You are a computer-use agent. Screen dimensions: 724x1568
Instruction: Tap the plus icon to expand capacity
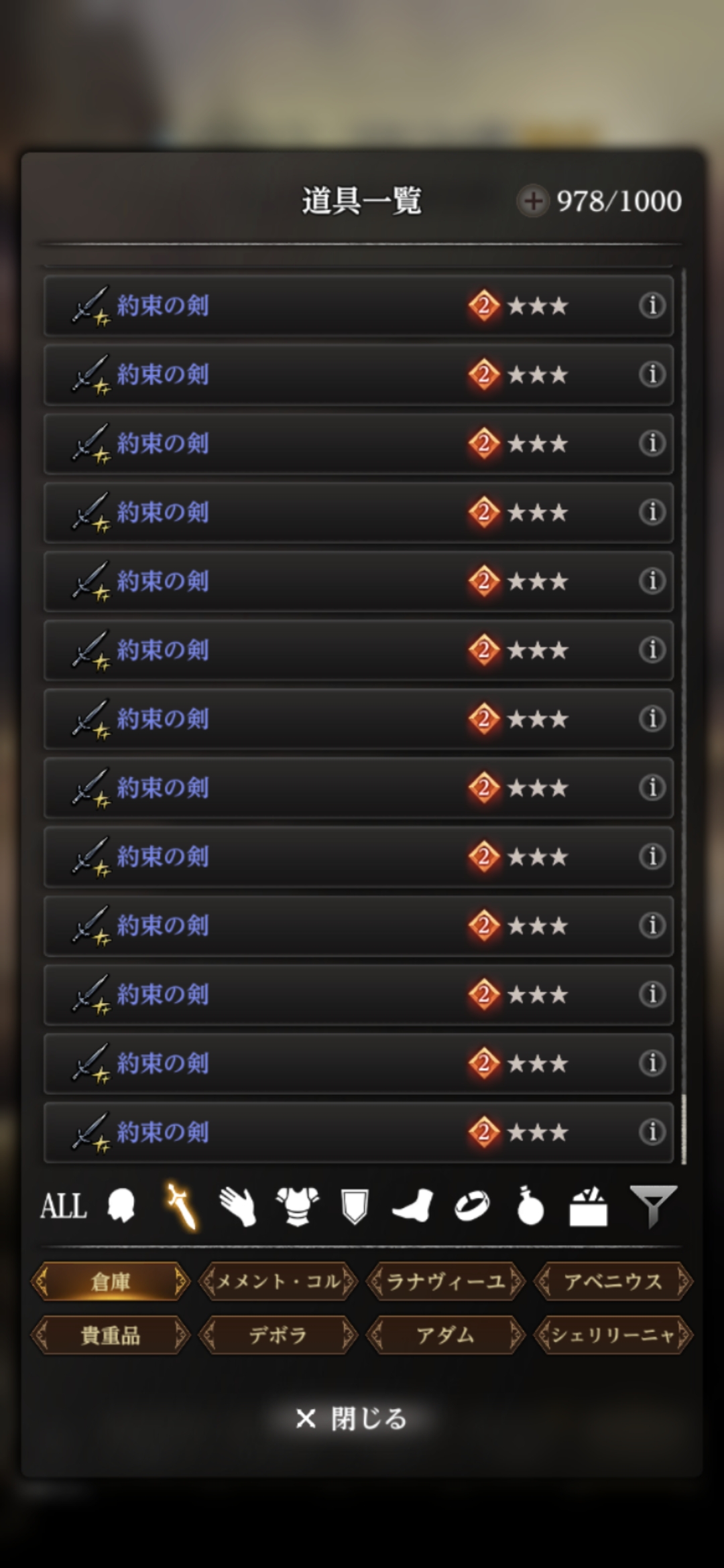pyautogui.click(x=533, y=200)
